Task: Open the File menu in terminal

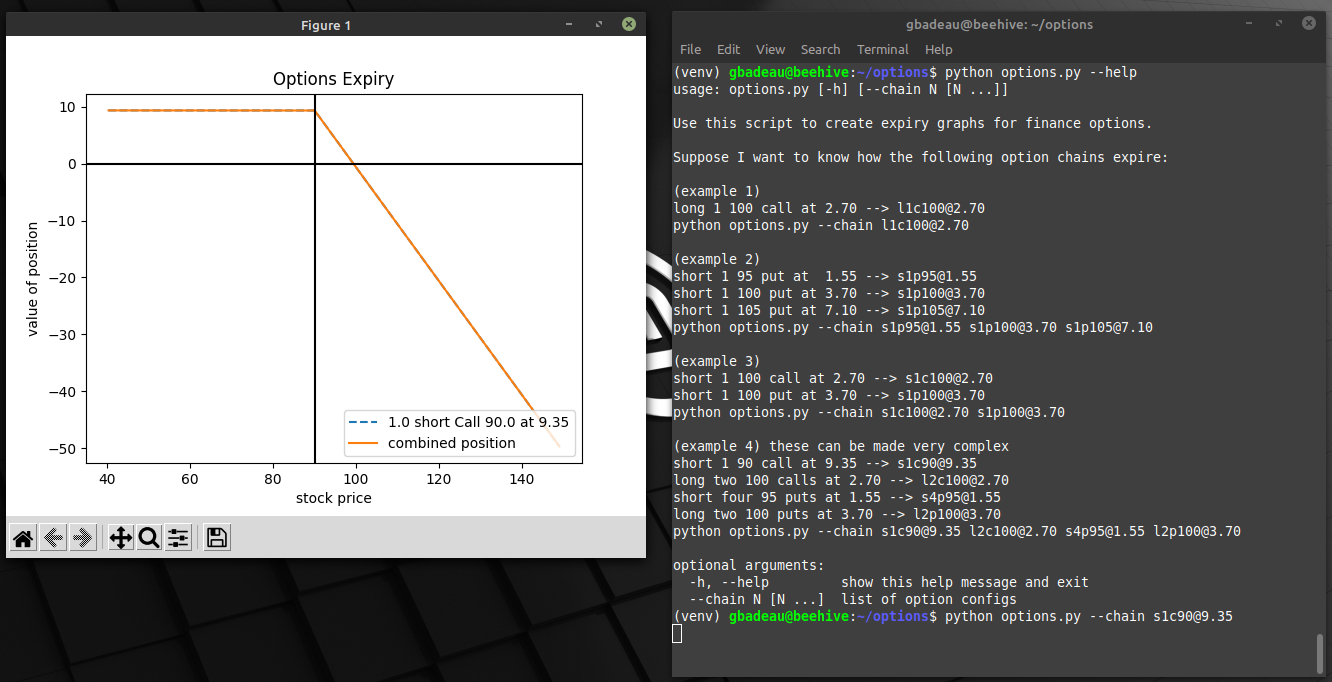Action: point(690,49)
